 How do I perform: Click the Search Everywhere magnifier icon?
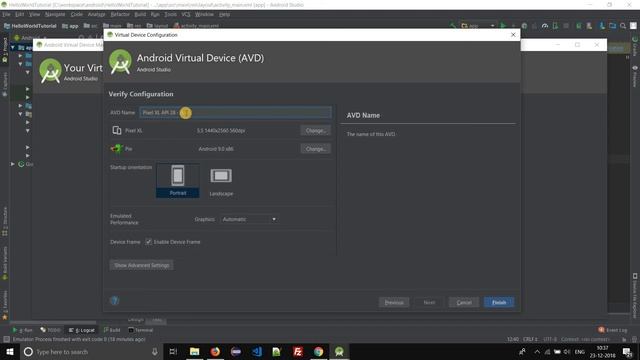(x=623, y=26)
